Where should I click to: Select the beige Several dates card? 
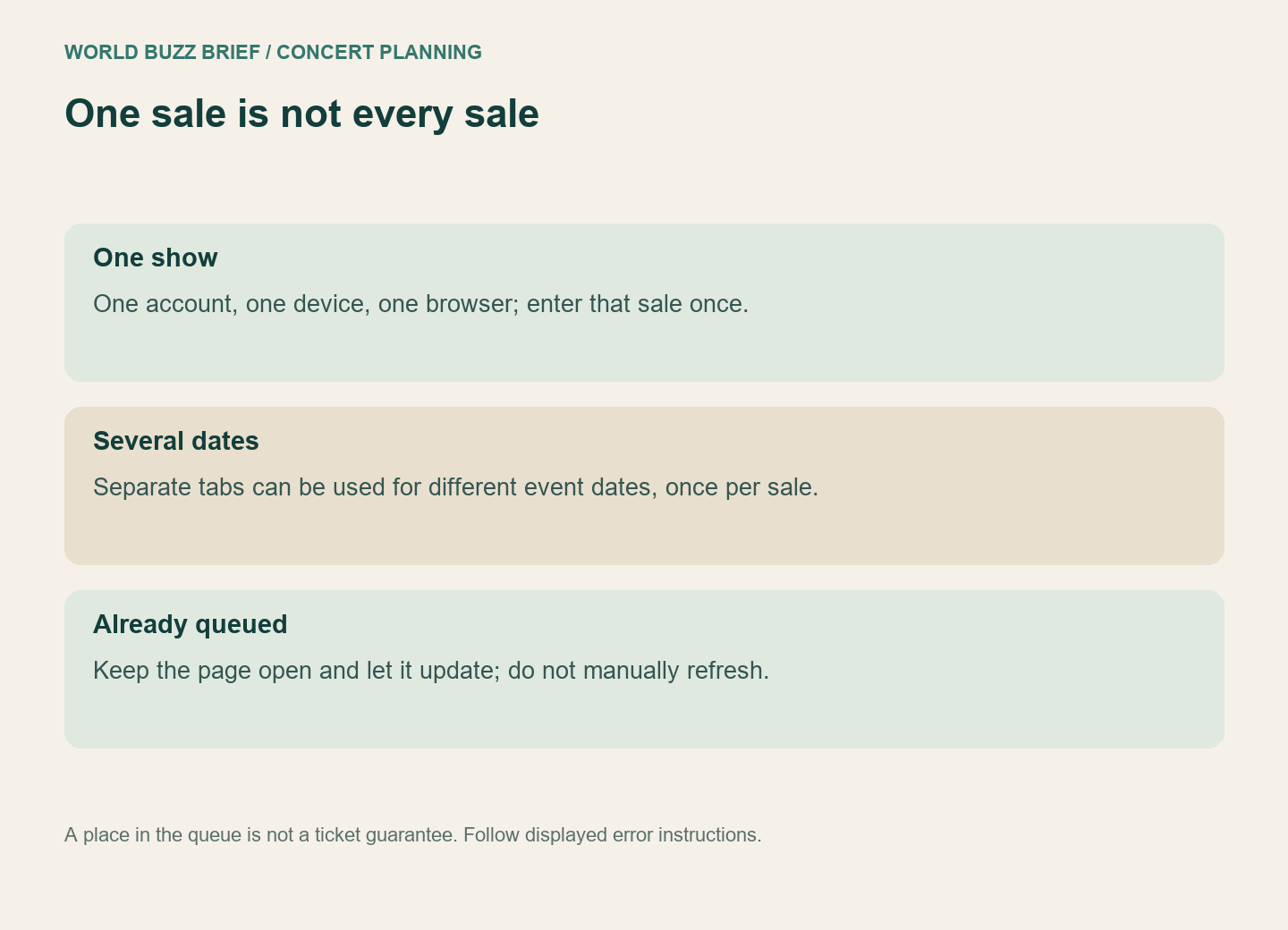click(644, 486)
